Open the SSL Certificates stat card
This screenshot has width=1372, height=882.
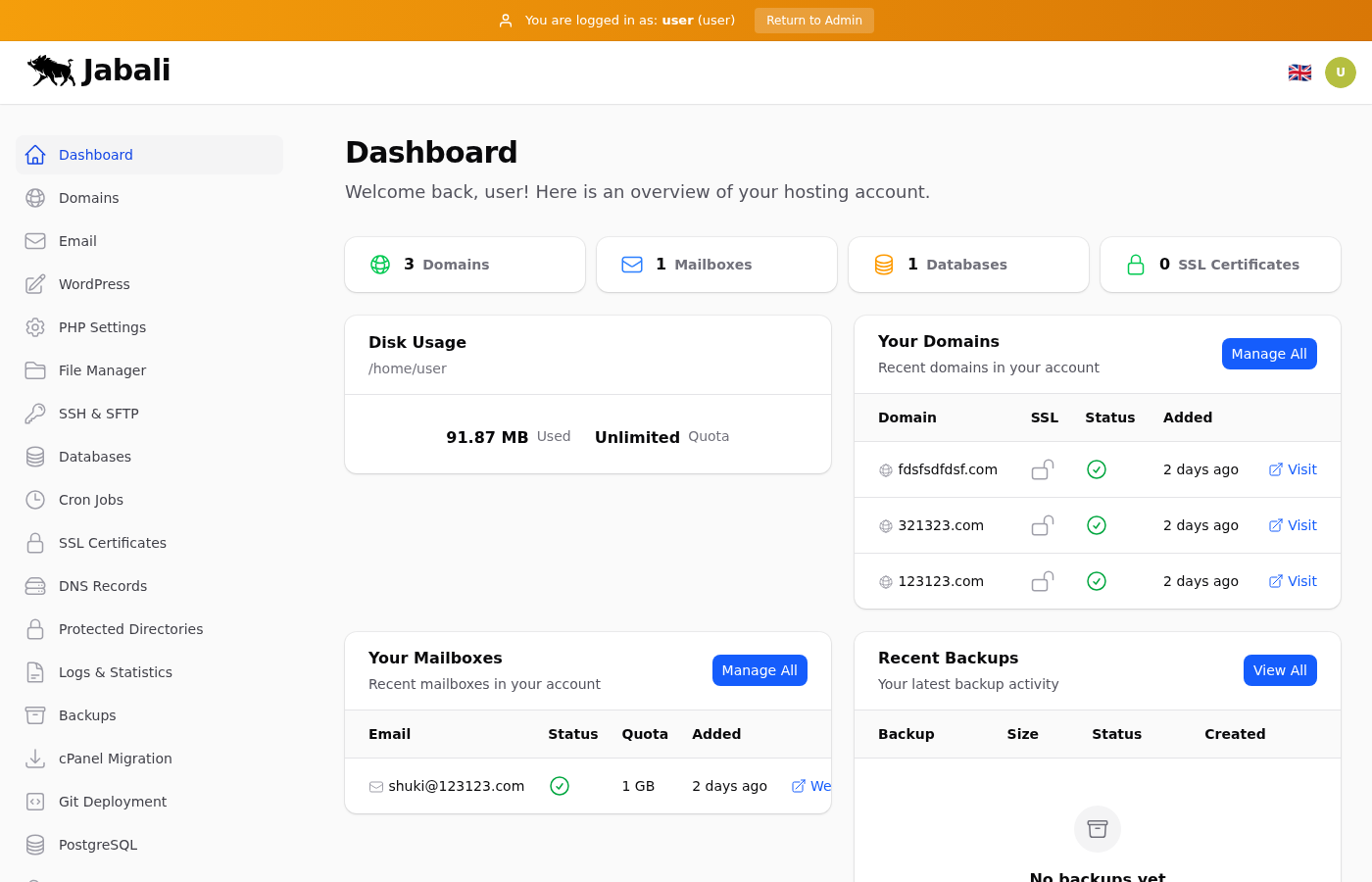1220,265
